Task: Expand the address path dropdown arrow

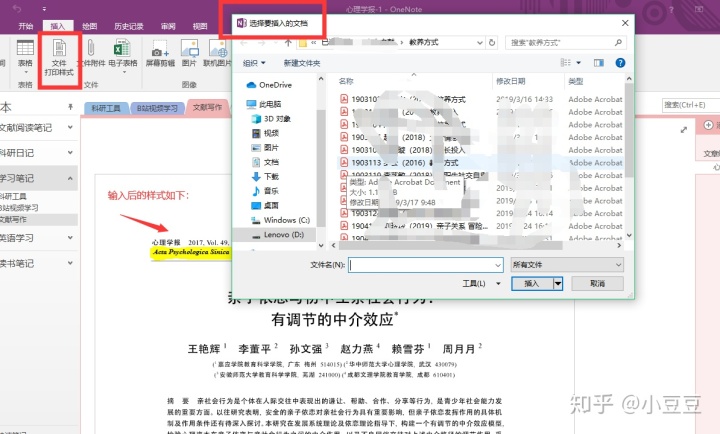Action: coord(479,43)
